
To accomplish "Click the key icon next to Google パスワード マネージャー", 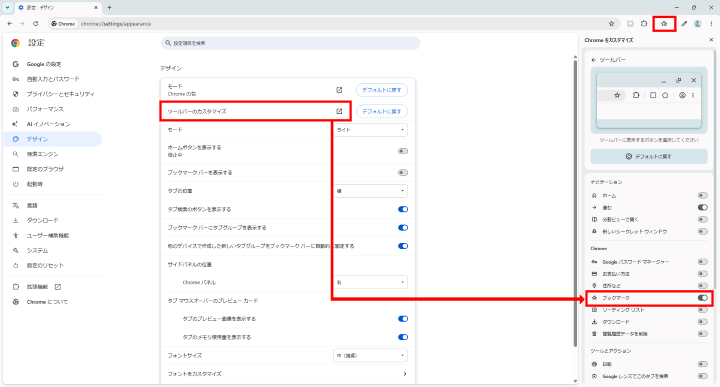I will point(594,262).
